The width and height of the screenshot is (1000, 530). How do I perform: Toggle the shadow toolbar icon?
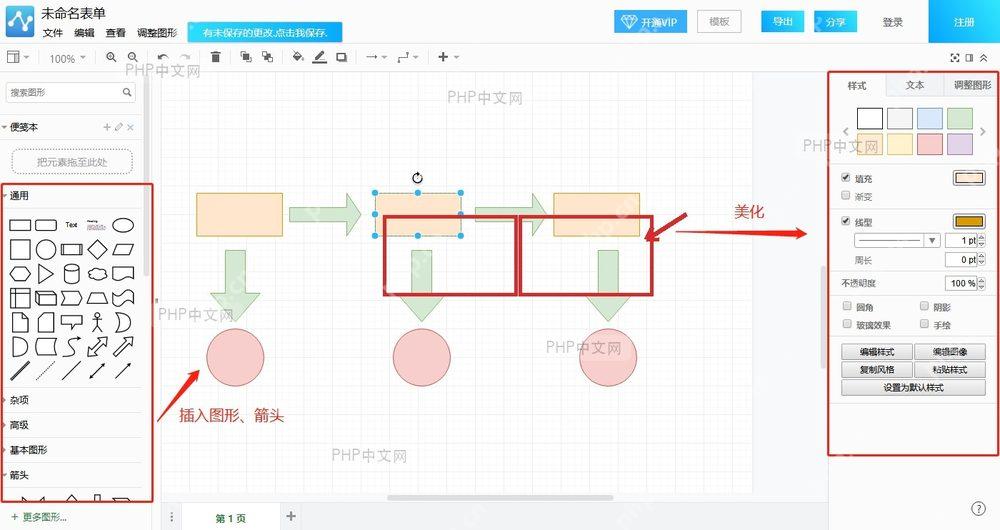[342, 57]
